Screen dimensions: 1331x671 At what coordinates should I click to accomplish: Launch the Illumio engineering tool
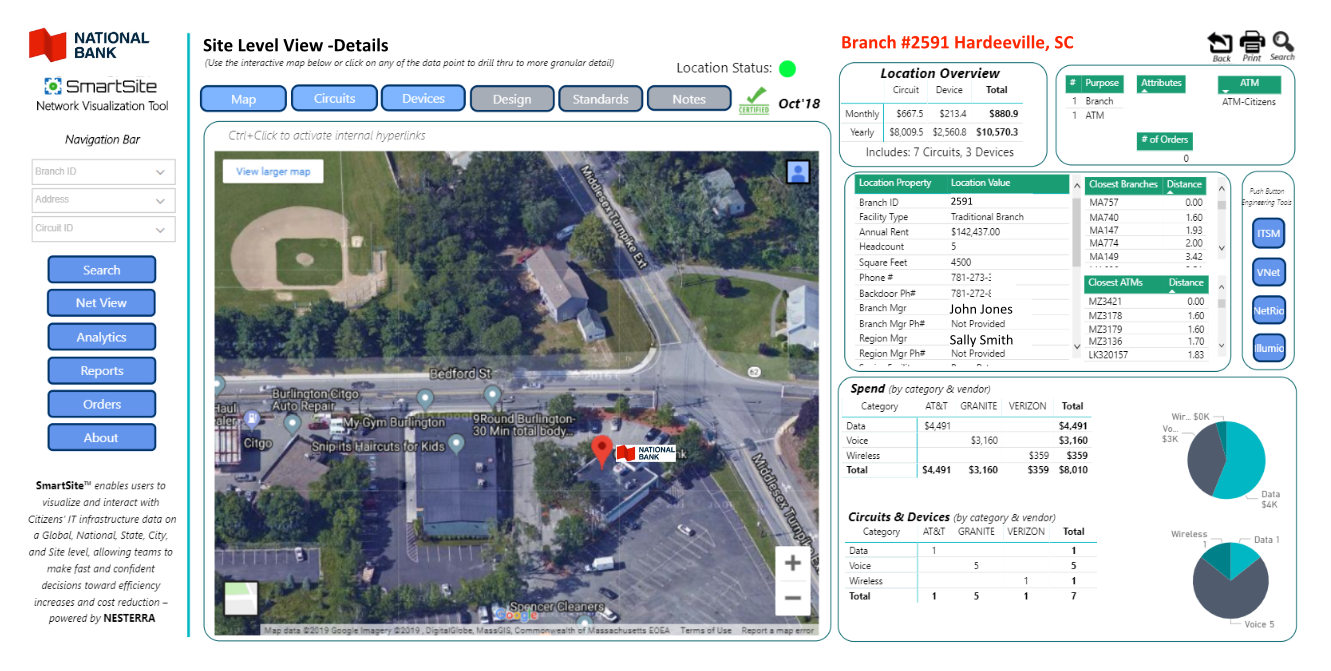coord(1268,349)
